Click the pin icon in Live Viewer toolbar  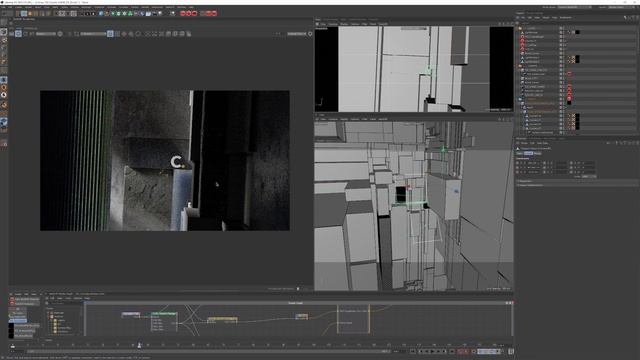pyautogui.click(x=310, y=34)
